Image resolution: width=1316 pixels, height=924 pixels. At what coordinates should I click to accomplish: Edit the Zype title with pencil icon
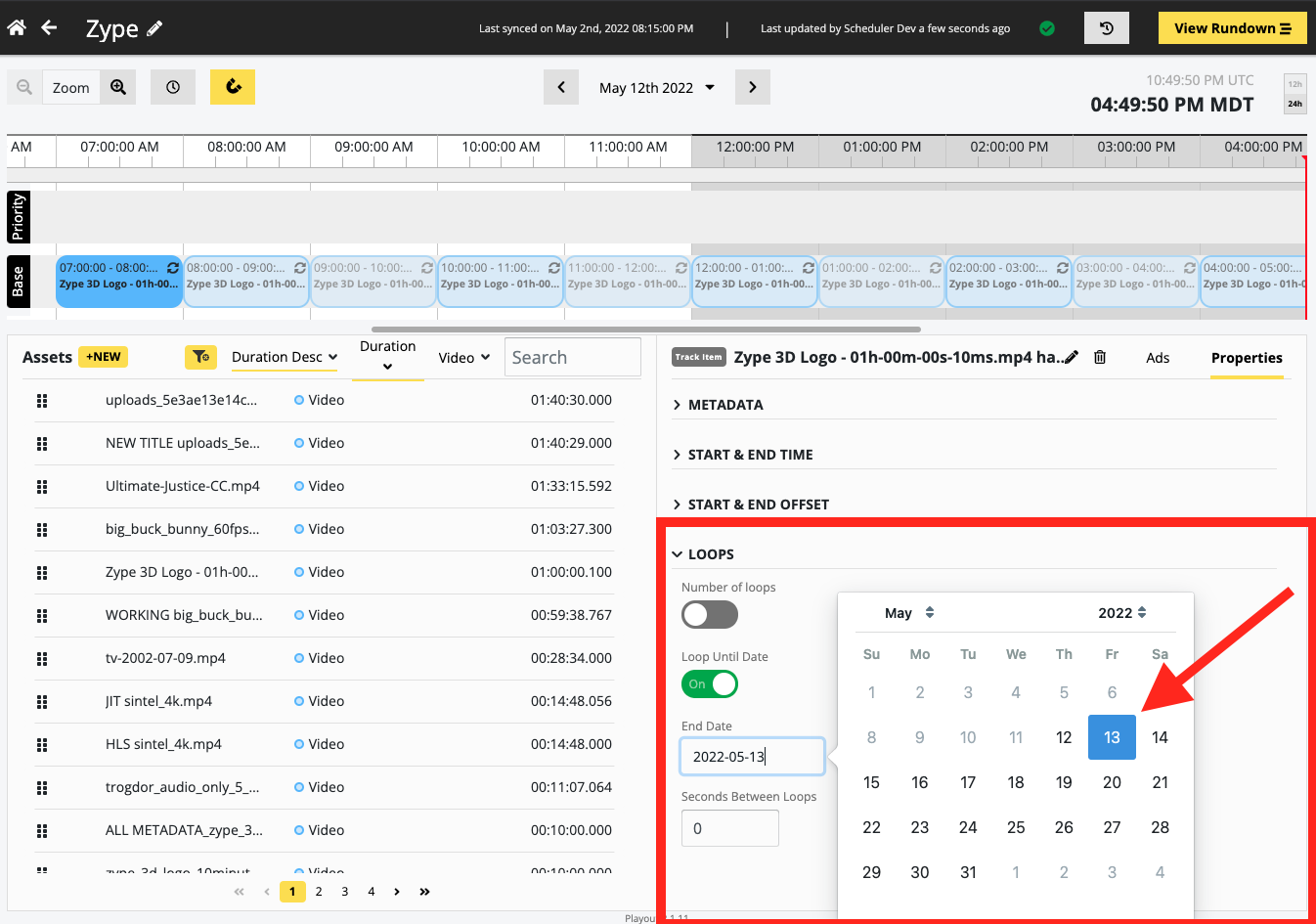pyautogui.click(x=154, y=28)
